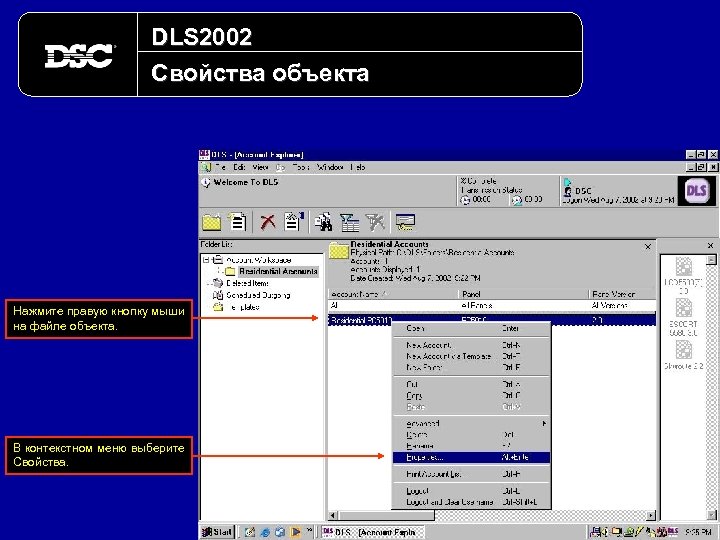The width and height of the screenshot is (720, 540).
Task: Sort by the Account Name column header
Action: (393, 294)
